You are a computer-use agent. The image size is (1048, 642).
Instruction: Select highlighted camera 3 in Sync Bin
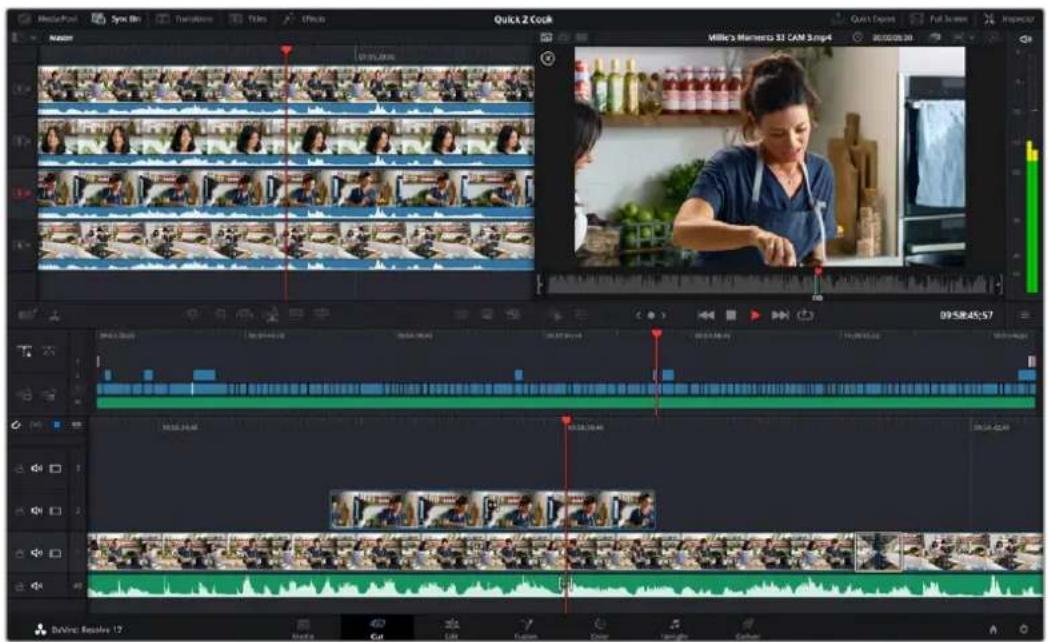(x=21, y=193)
